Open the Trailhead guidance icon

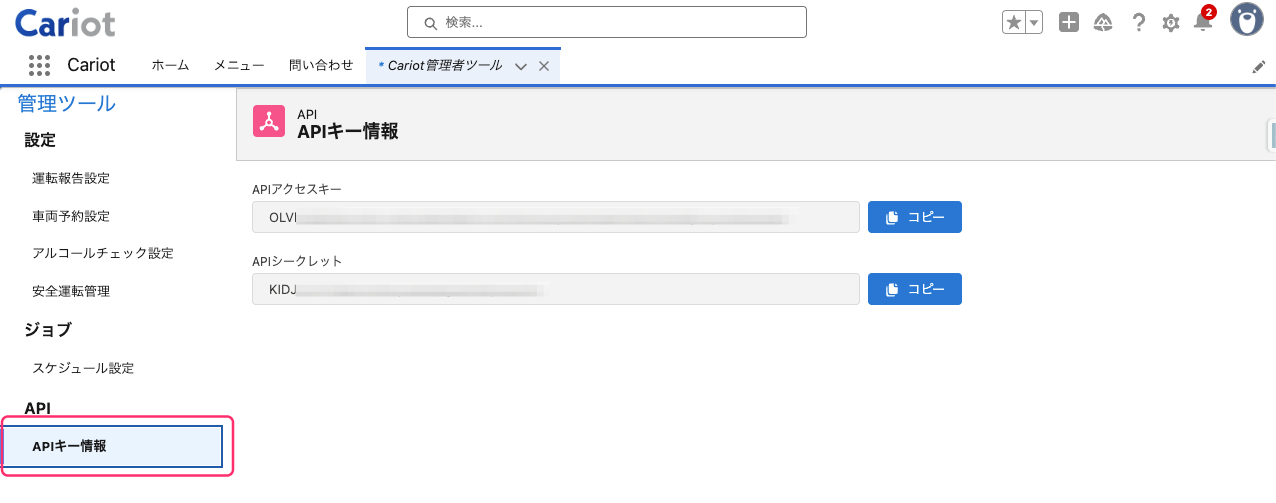pyautogui.click(x=1104, y=22)
